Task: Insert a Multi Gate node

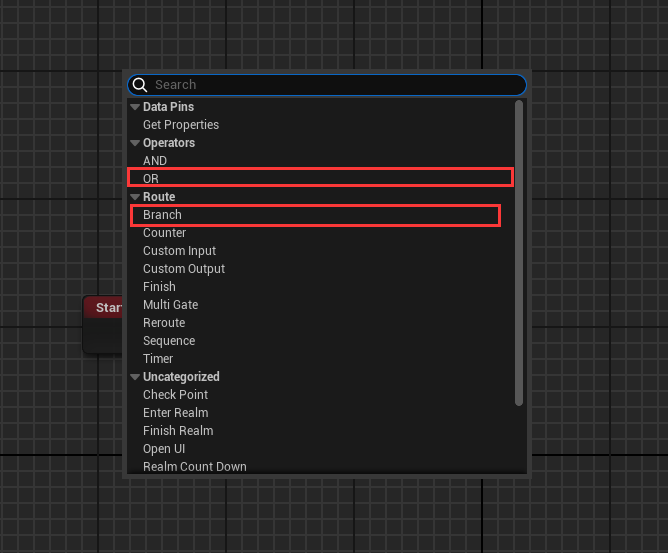Action: pyautogui.click(x=170, y=305)
